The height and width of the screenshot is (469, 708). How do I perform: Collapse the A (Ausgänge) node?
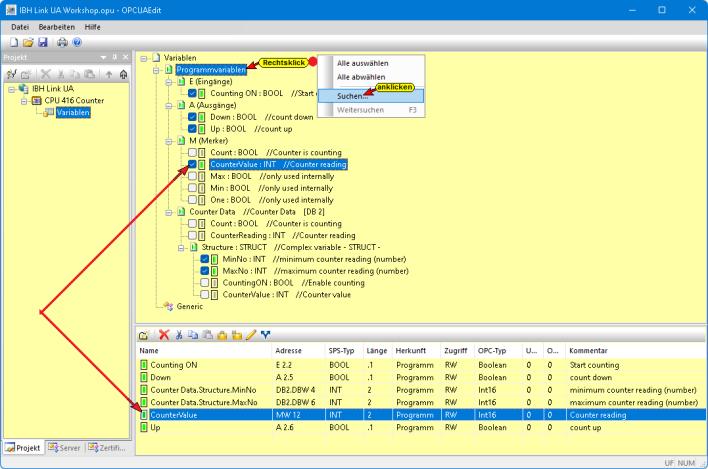168,106
